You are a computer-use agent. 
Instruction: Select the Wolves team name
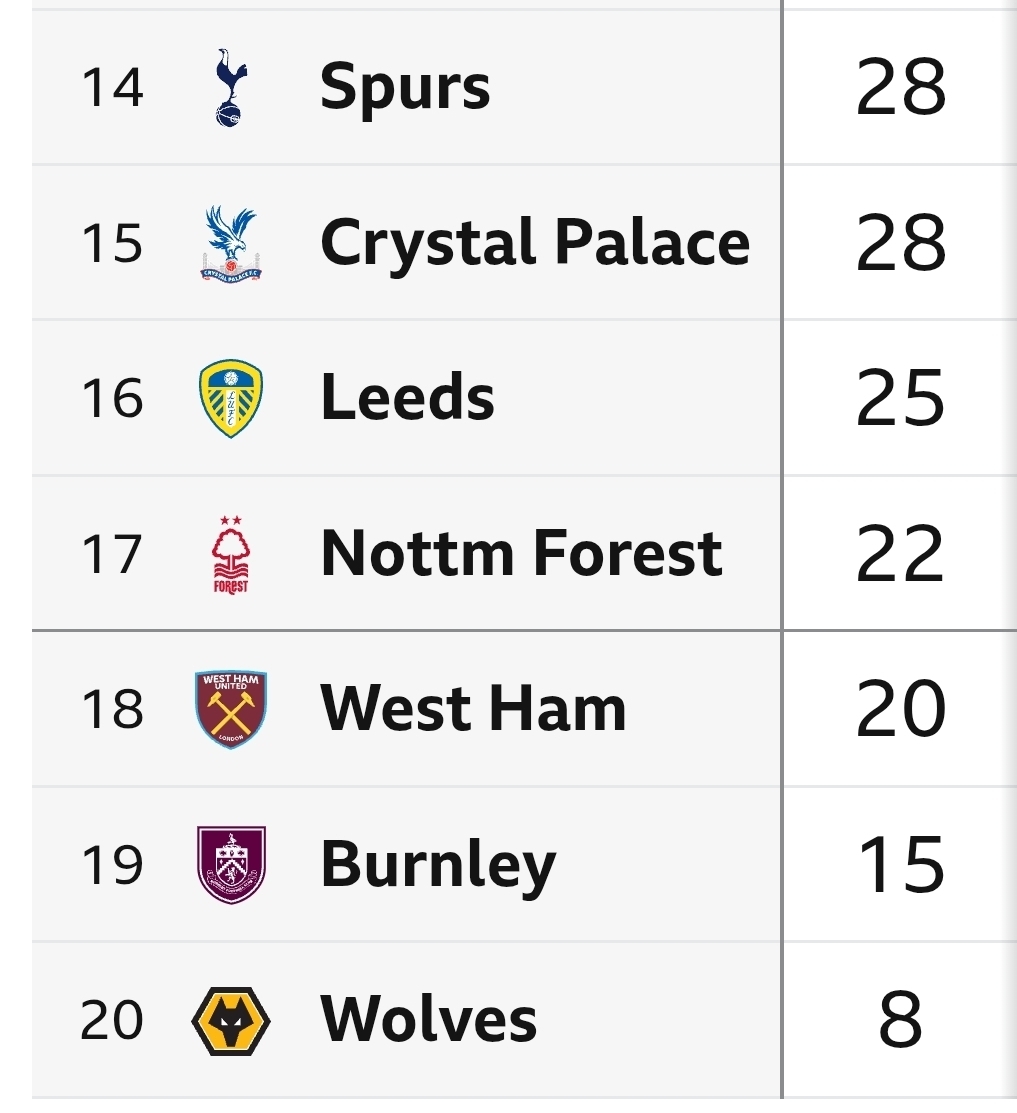click(428, 1020)
